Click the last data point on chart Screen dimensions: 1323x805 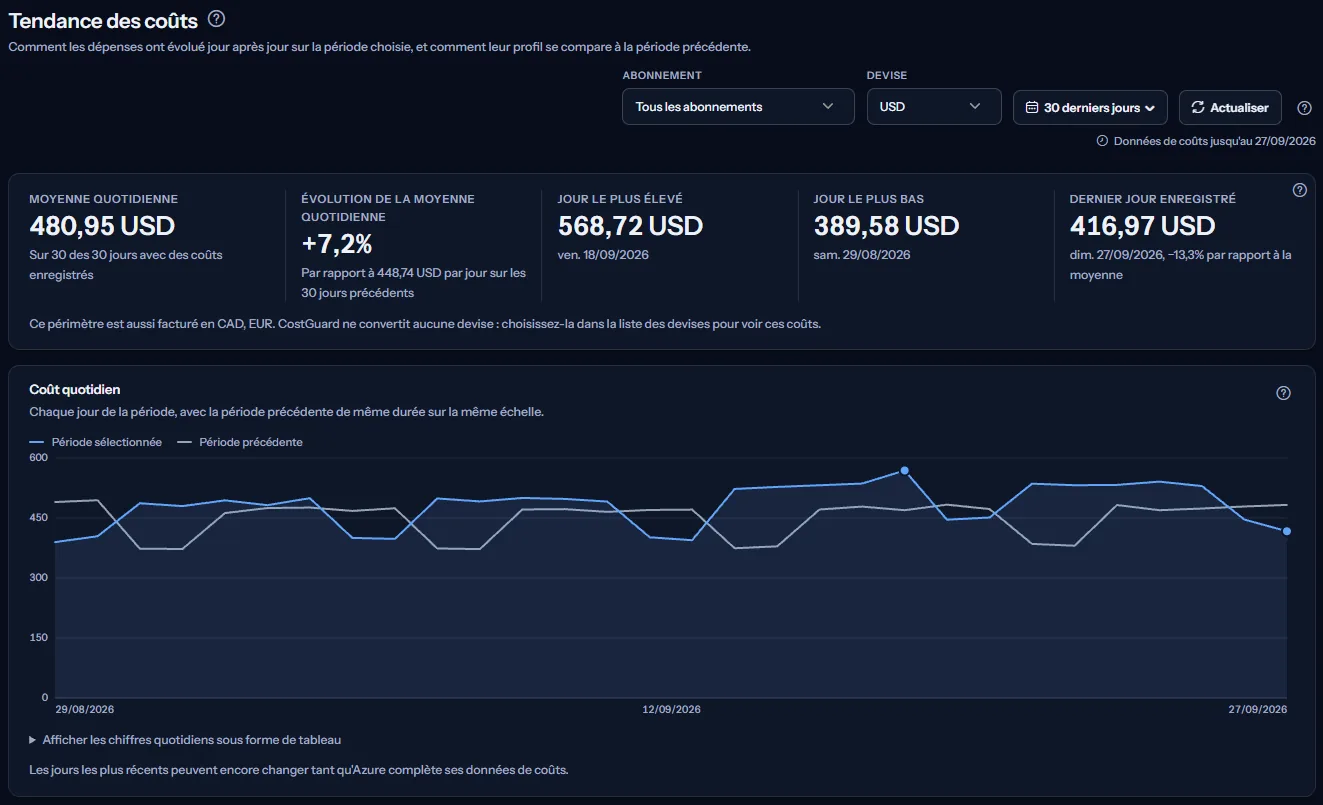pyautogui.click(x=1287, y=531)
